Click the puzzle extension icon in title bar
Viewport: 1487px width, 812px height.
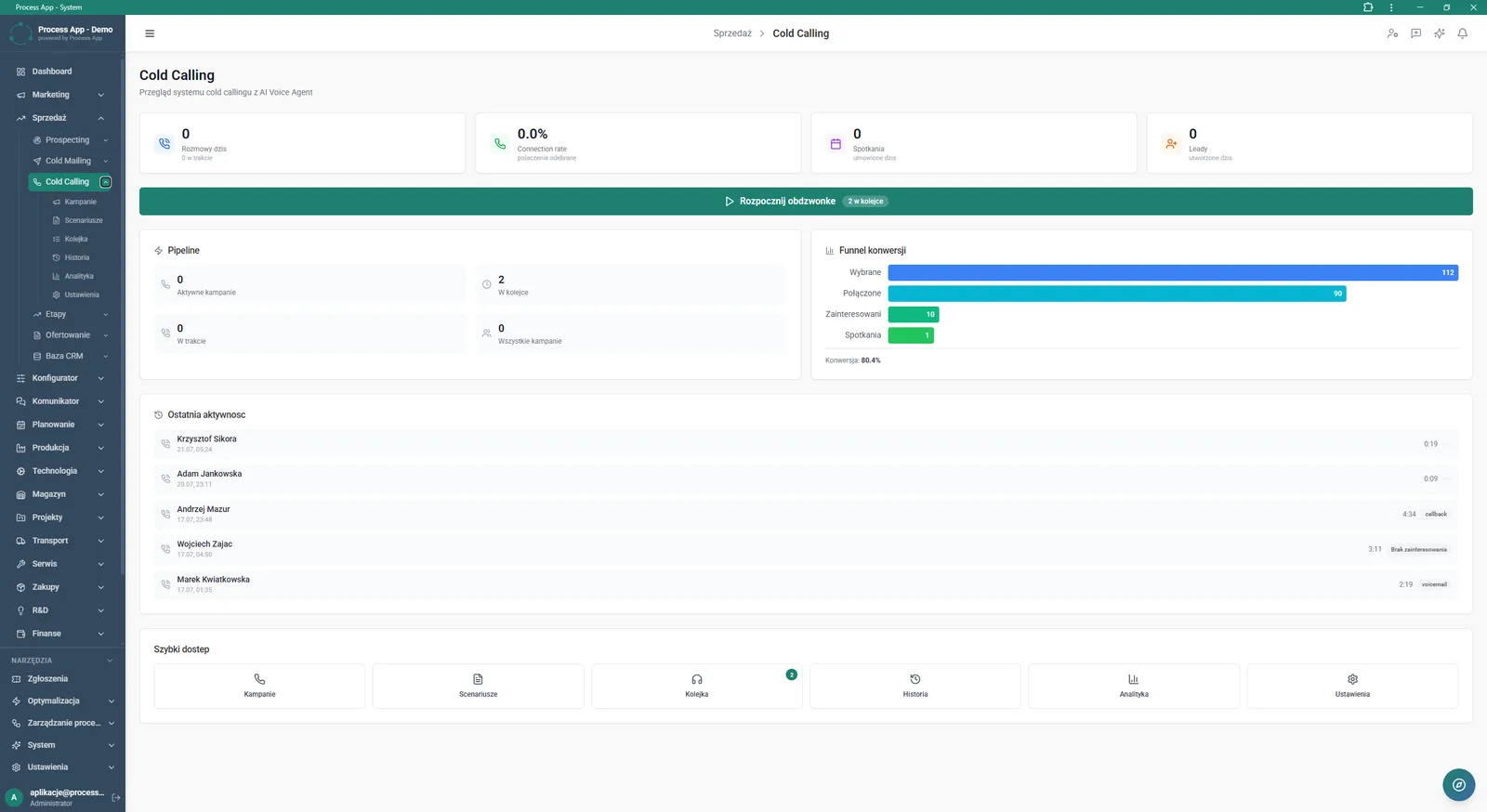[1368, 7]
